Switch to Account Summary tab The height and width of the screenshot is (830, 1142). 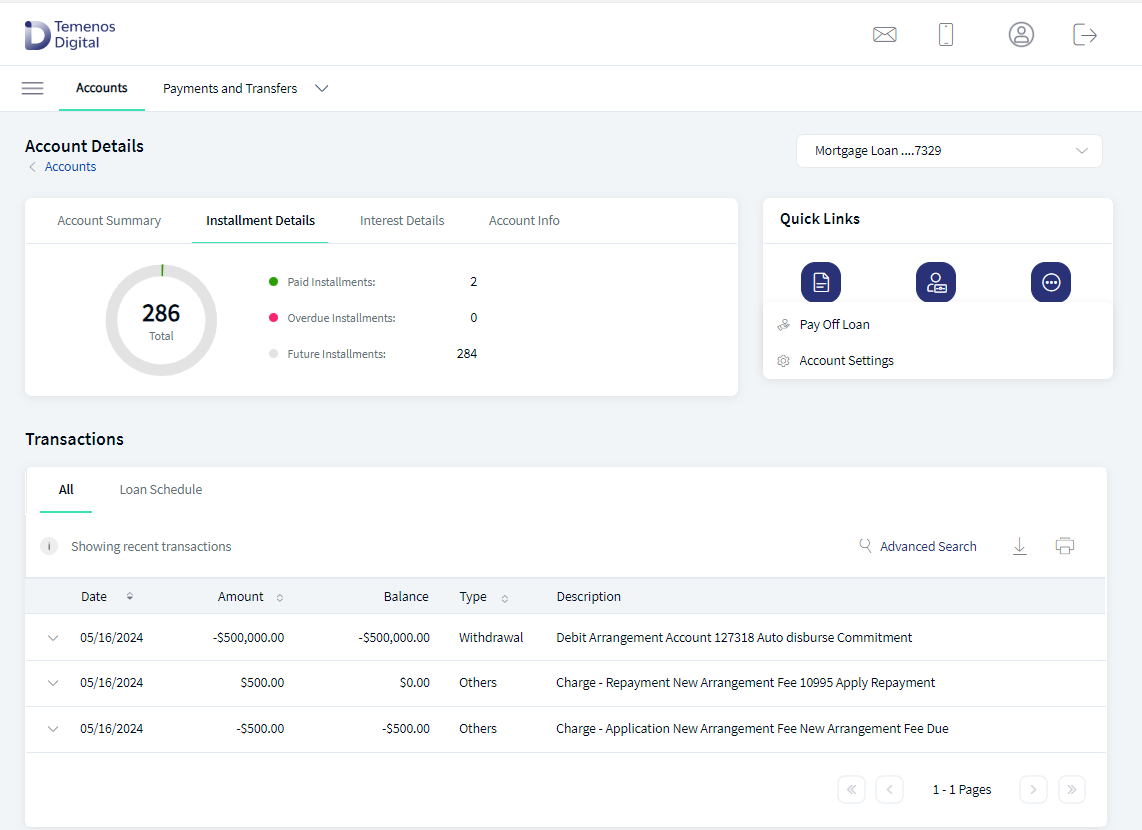click(109, 221)
